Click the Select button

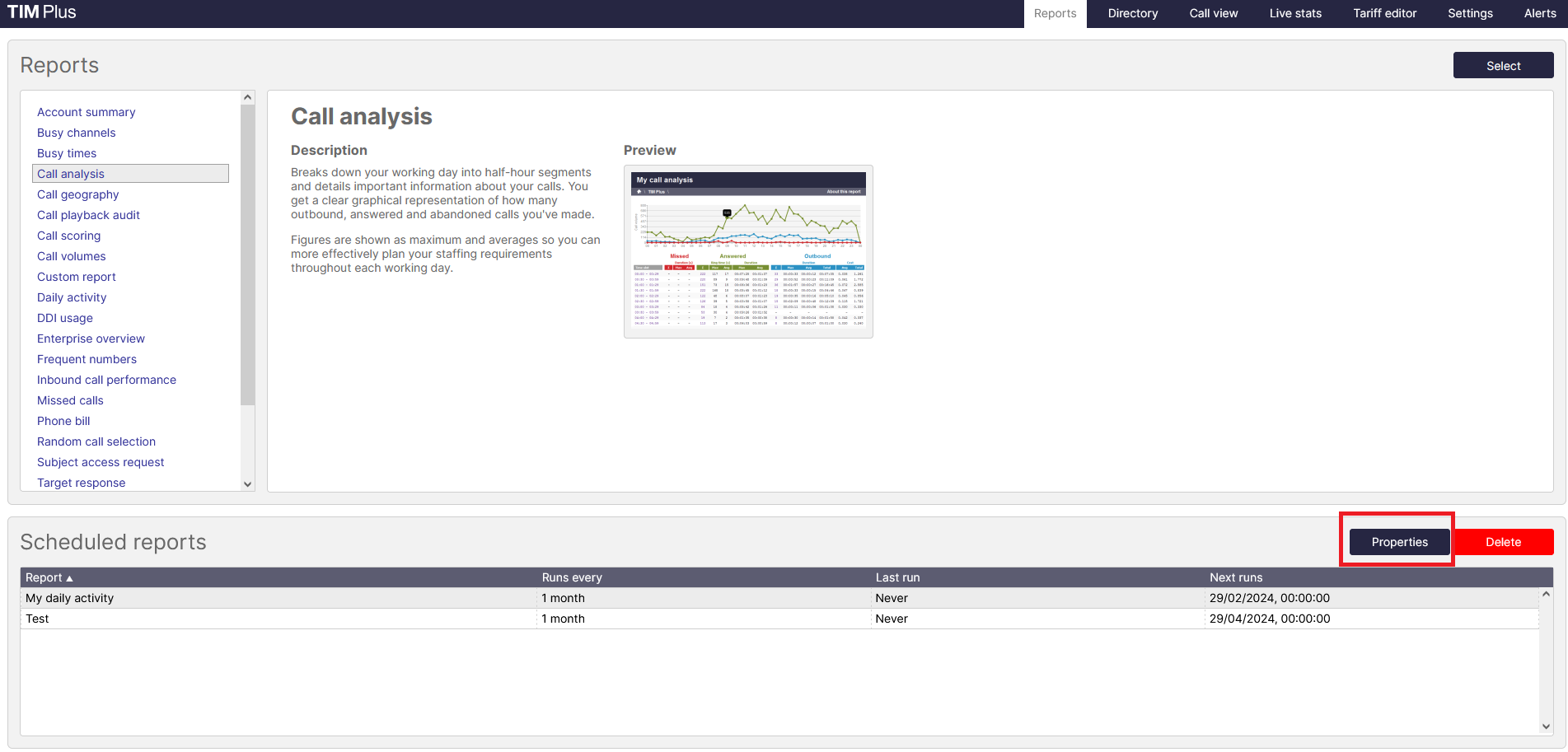click(1503, 65)
